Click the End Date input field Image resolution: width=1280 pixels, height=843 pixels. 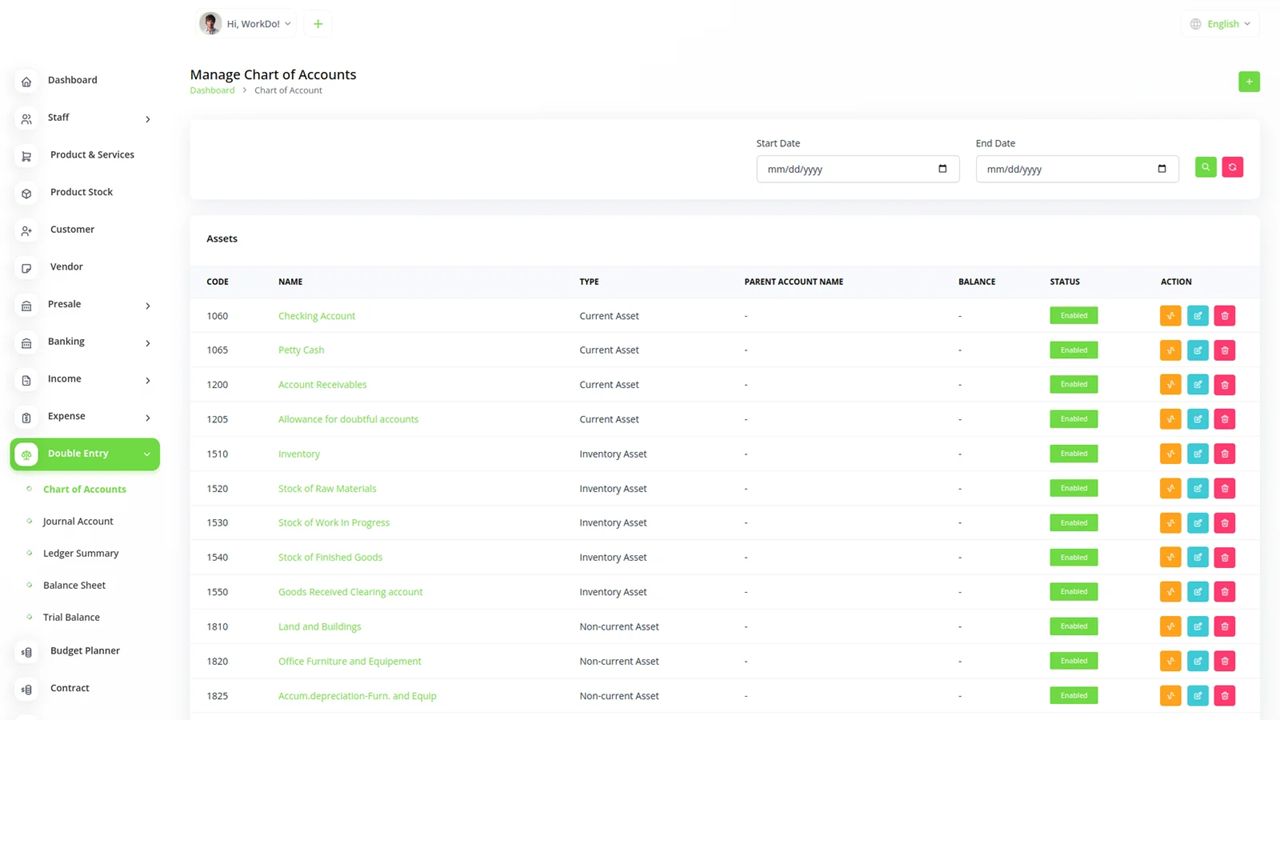1065,169
